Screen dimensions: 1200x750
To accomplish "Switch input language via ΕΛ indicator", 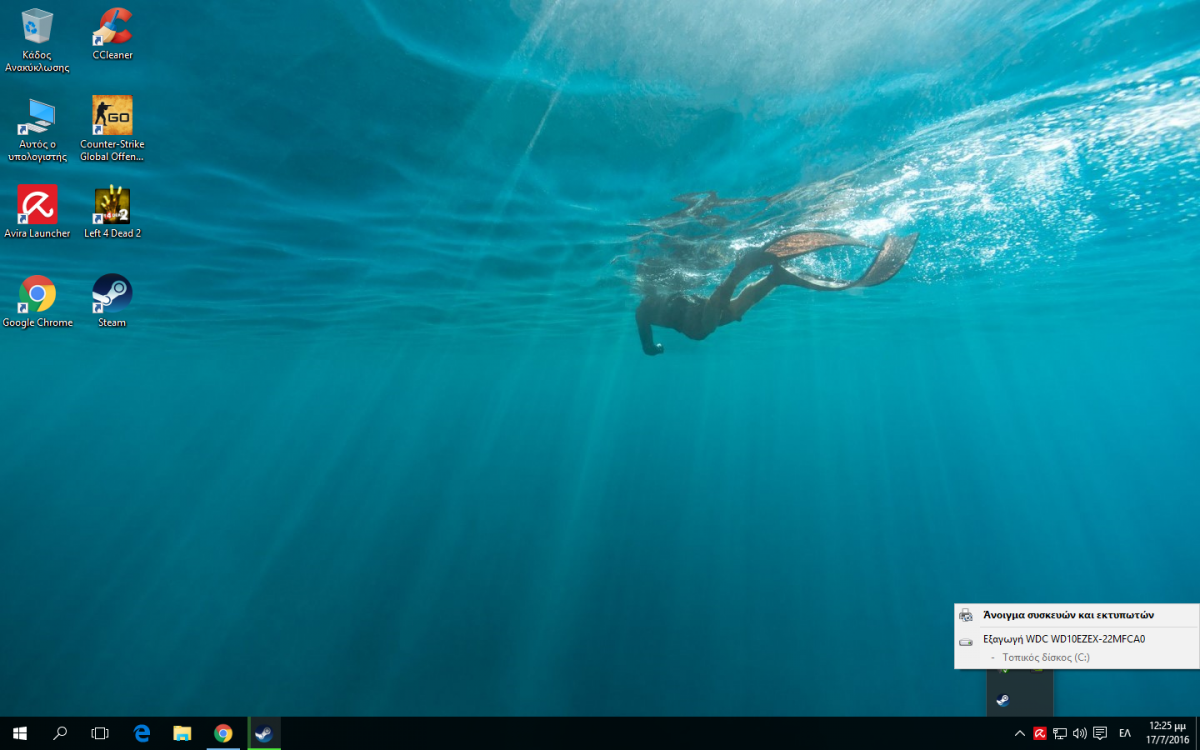I will tap(1125, 733).
